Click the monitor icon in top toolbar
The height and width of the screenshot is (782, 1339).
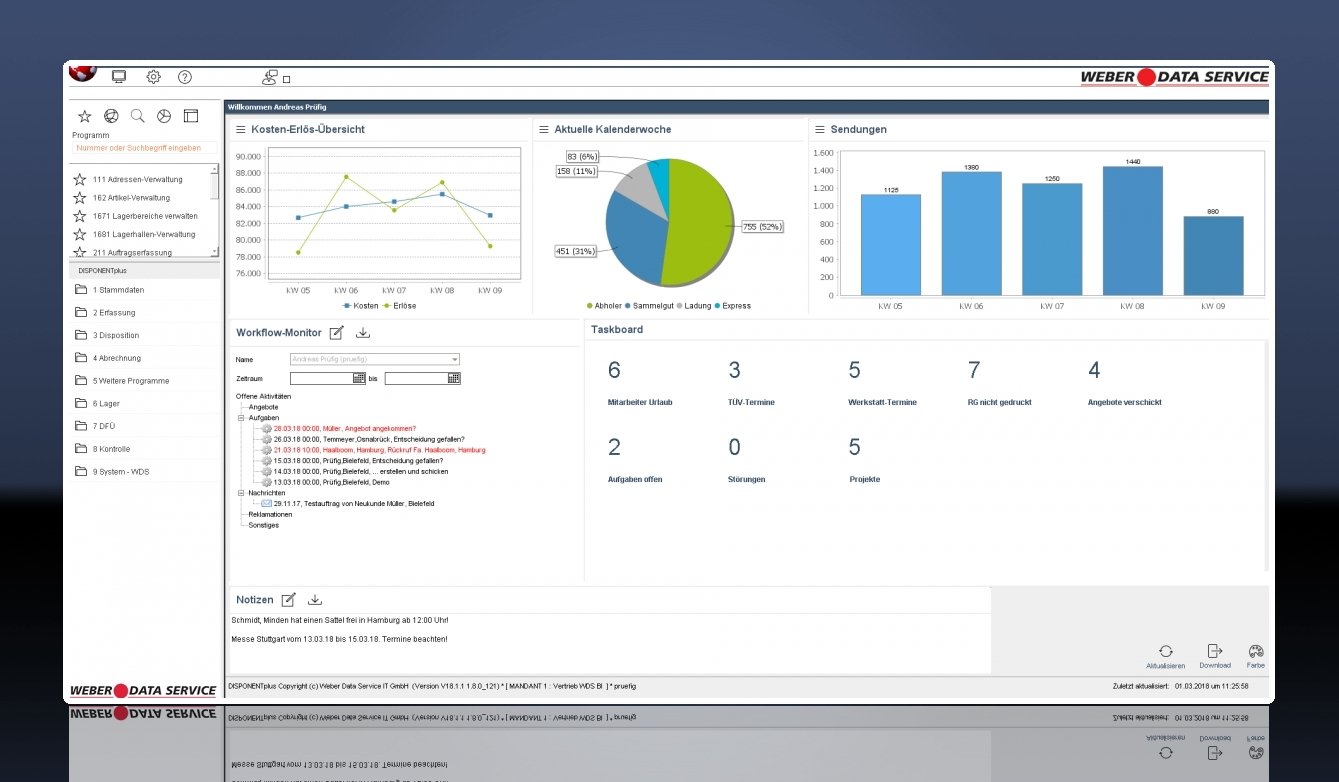click(x=120, y=77)
